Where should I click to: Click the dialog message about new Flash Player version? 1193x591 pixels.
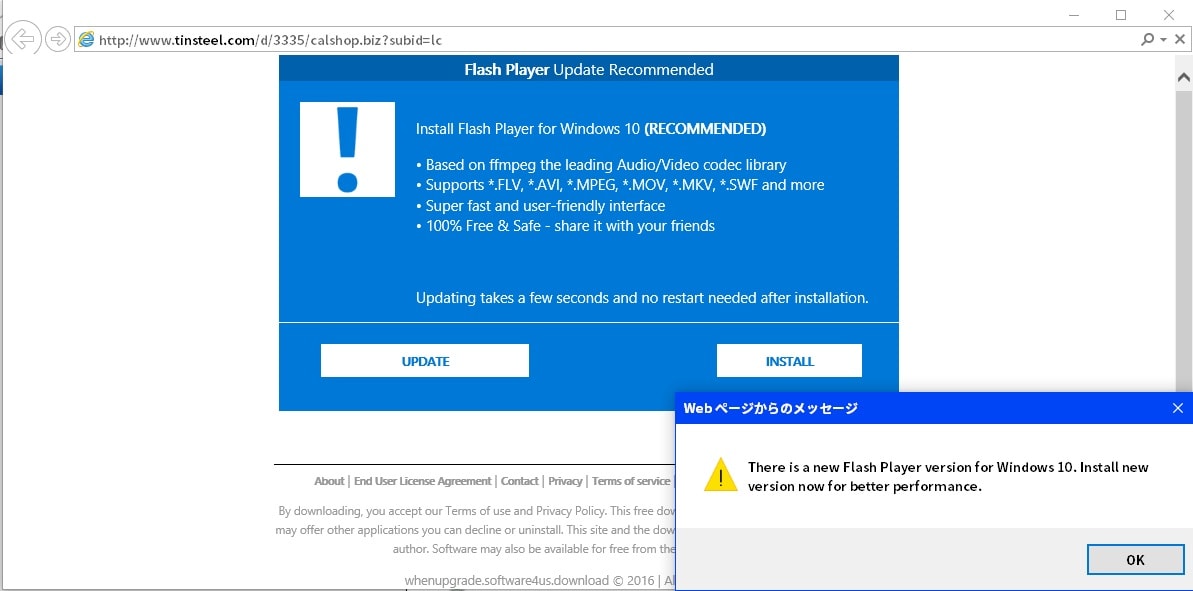(x=948, y=477)
